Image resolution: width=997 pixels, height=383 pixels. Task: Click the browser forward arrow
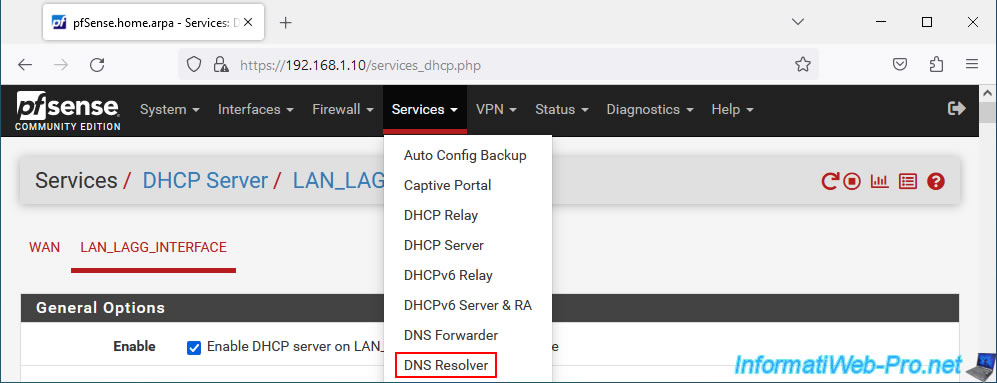(61, 64)
